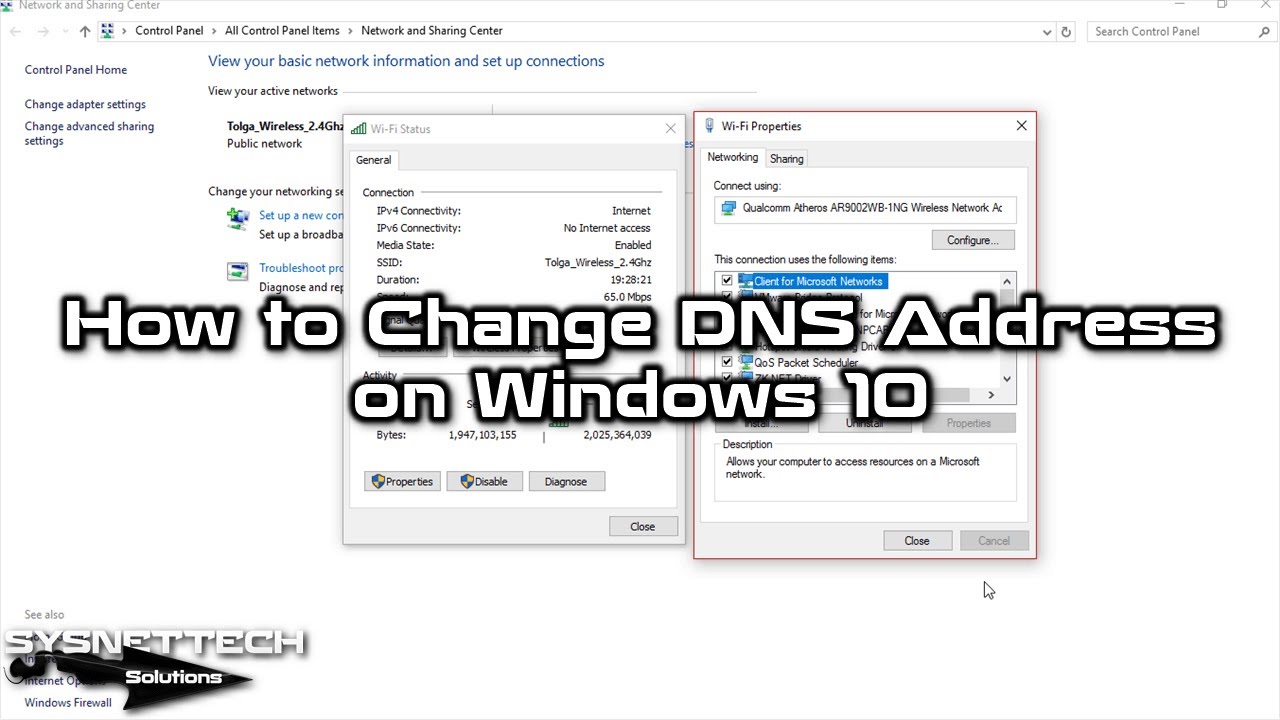Click the speed value 65.0 Mbps

pos(627,297)
